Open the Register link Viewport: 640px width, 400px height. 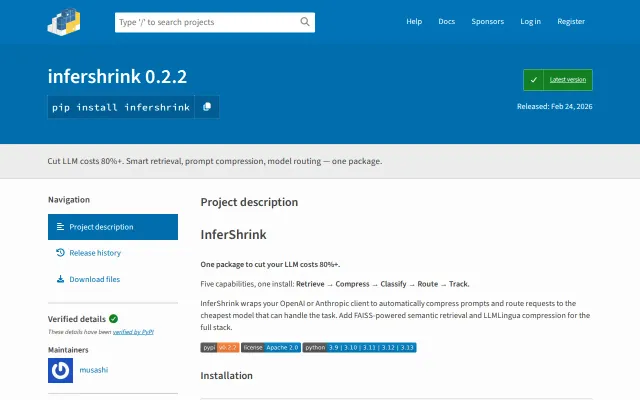[x=571, y=22]
